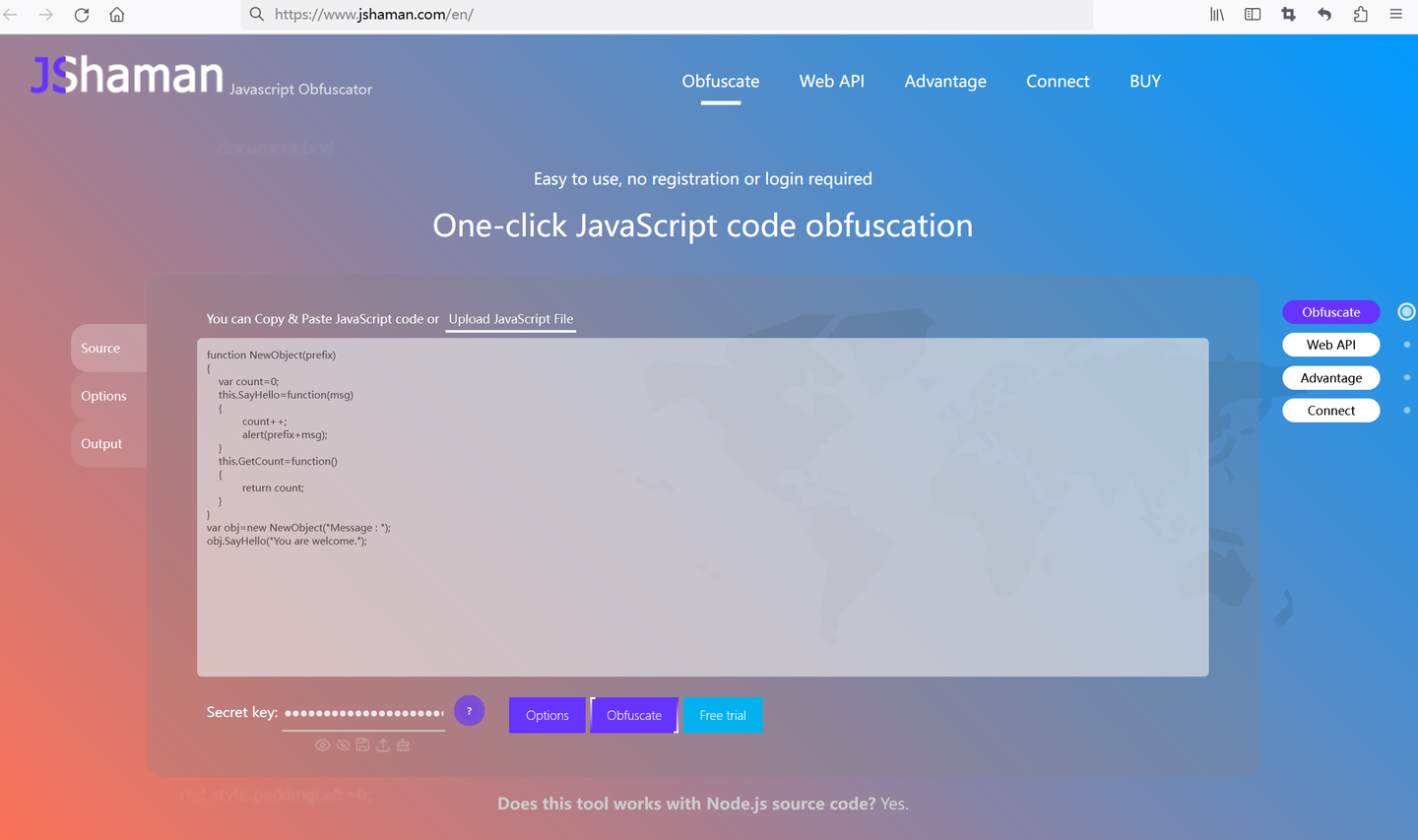Select the Web API section indicator dot
1418x840 pixels.
click(x=1406, y=344)
